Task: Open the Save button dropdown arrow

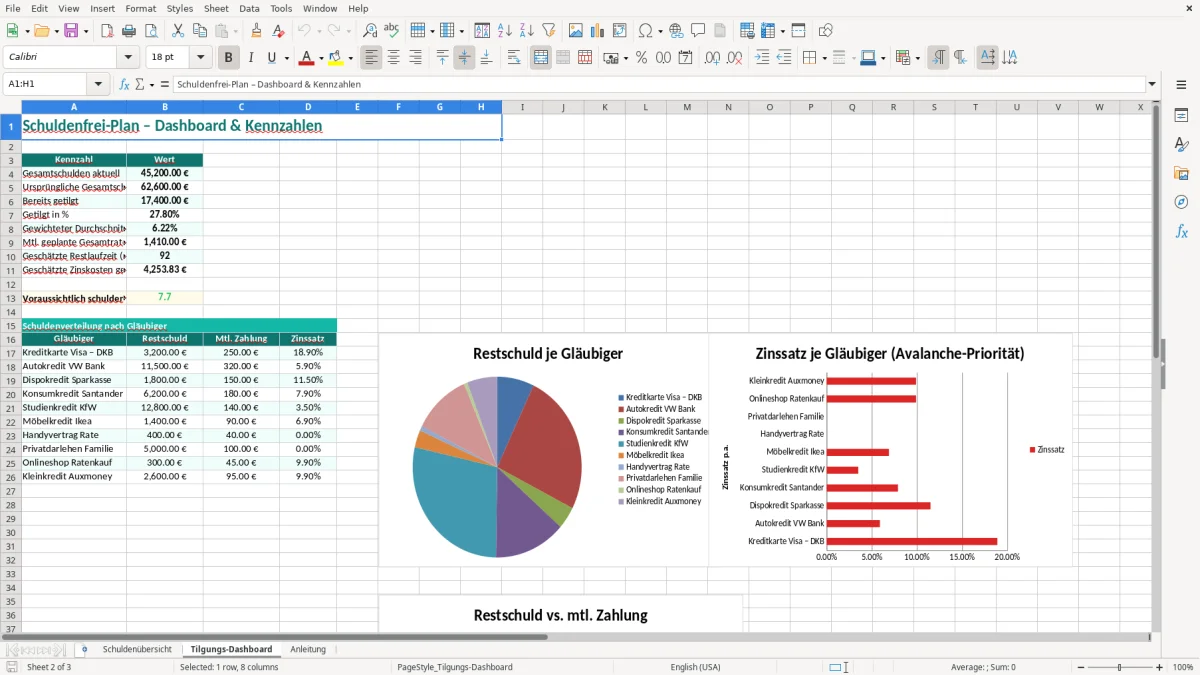Action: [x=86, y=31]
